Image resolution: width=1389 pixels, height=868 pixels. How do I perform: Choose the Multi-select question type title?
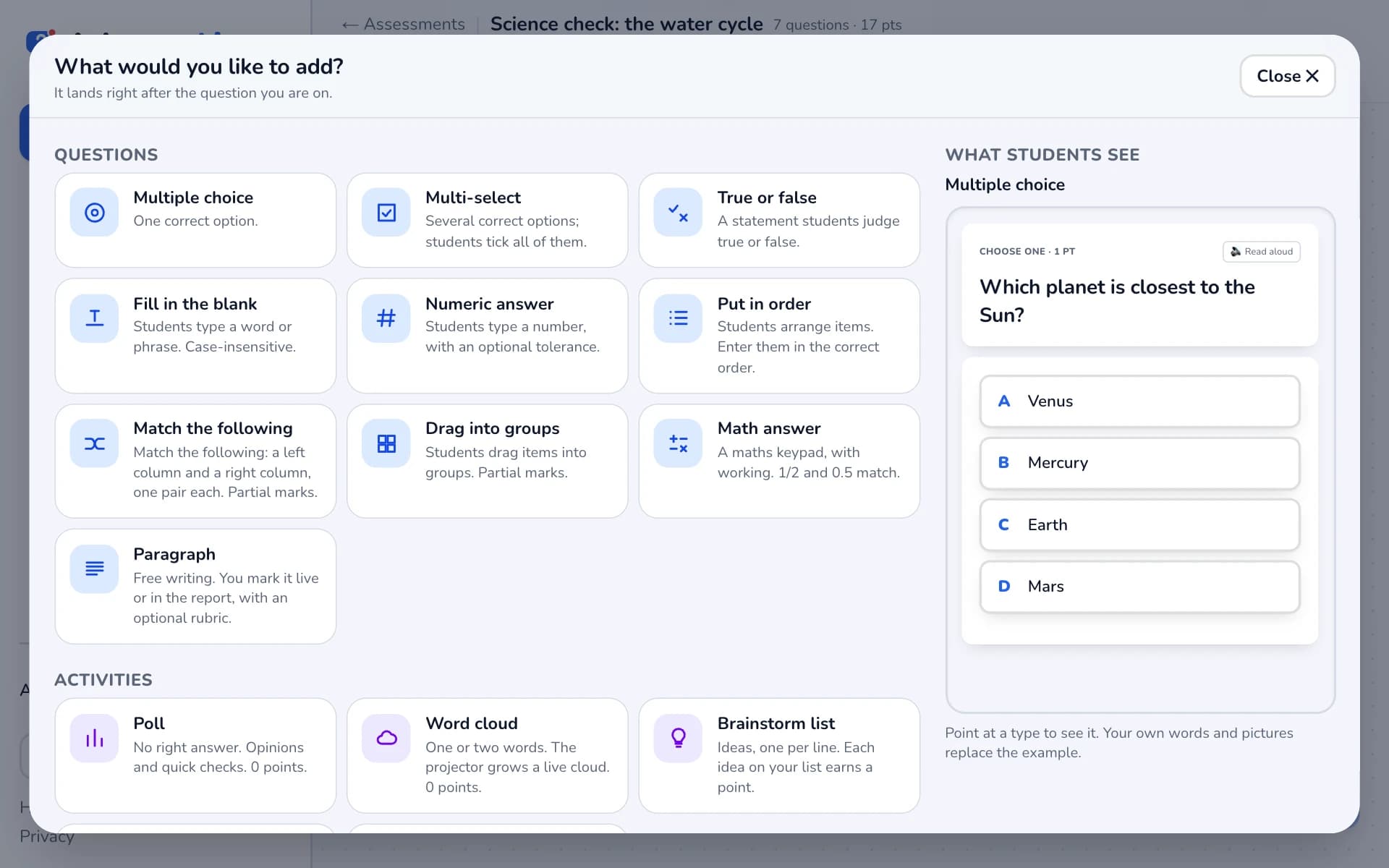[x=473, y=197]
